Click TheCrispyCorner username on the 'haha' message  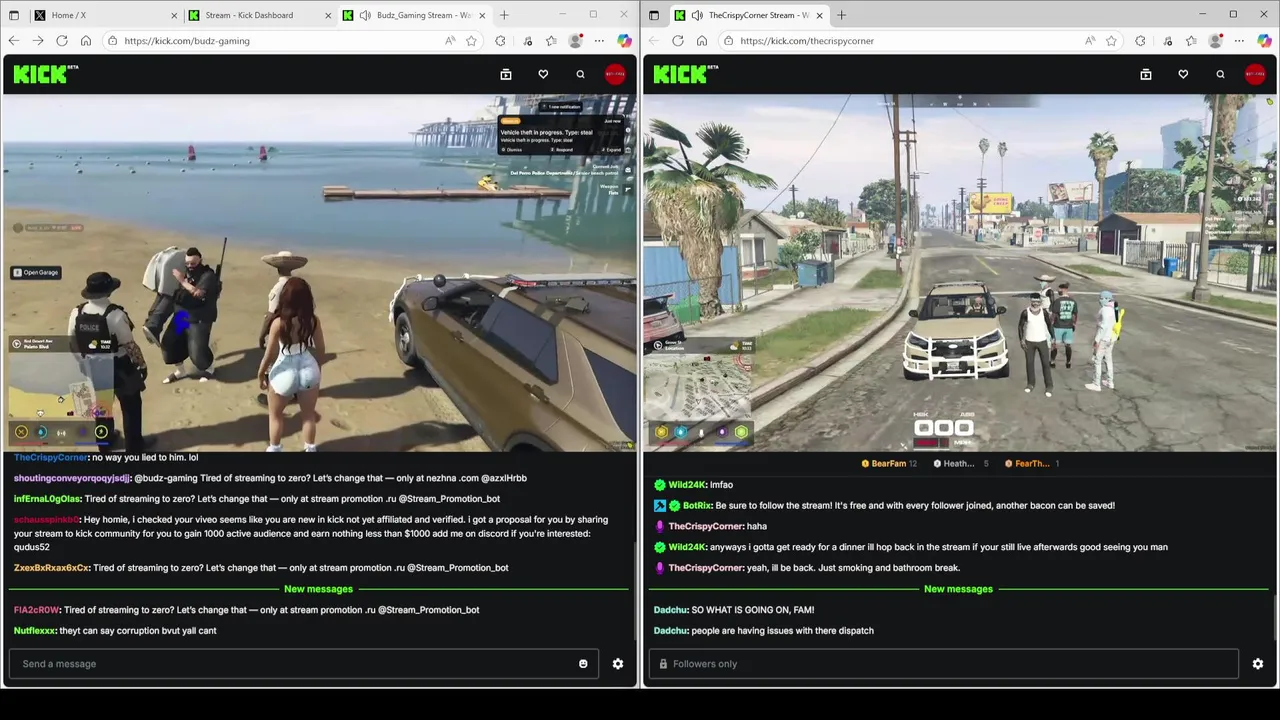[706, 526]
